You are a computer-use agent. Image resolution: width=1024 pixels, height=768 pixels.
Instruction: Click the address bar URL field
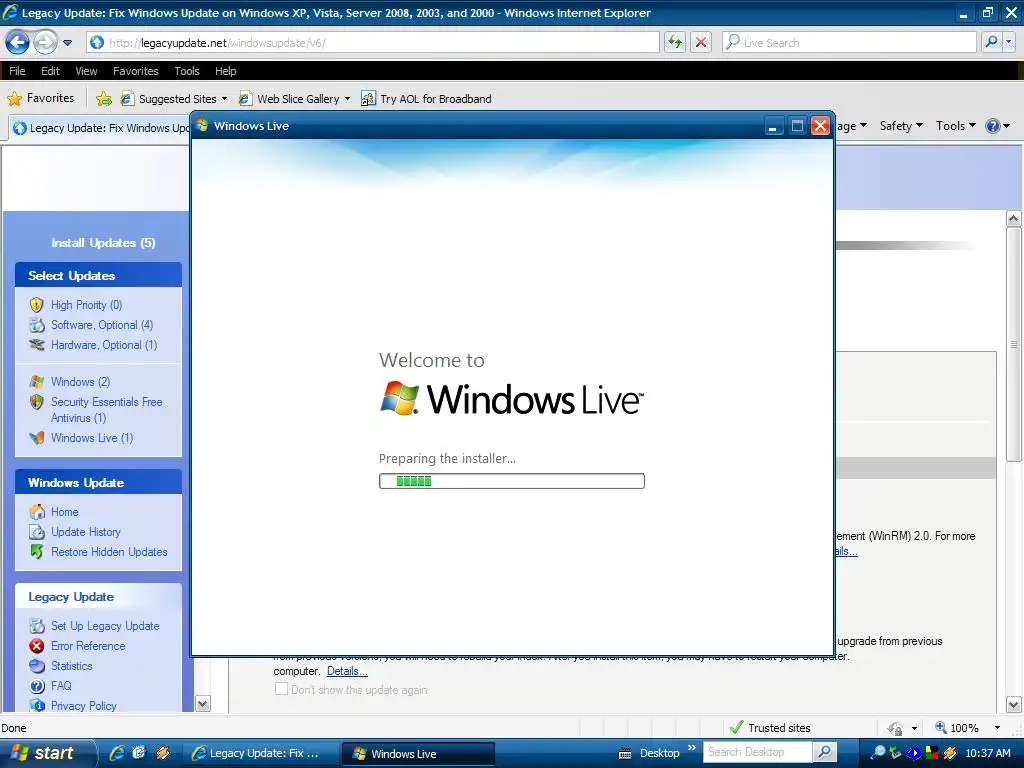(x=373, y=42)
